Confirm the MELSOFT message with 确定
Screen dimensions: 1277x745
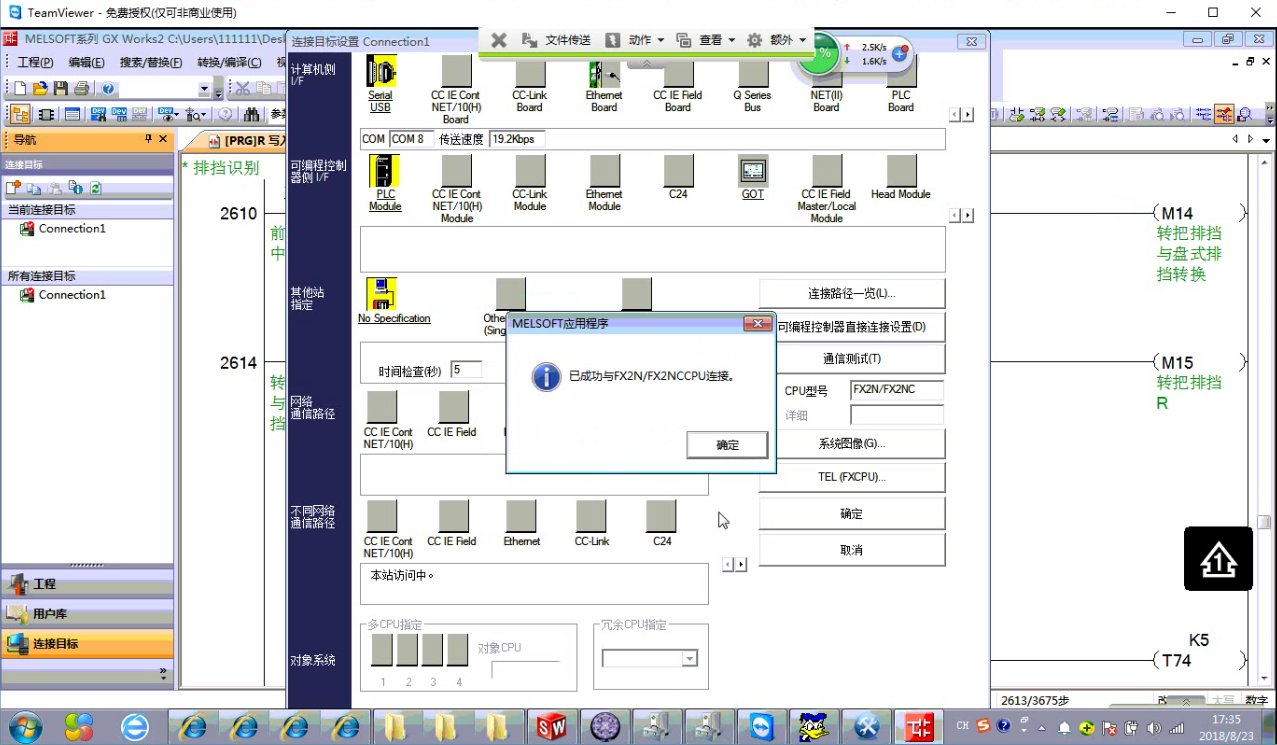tap(727, 445)
